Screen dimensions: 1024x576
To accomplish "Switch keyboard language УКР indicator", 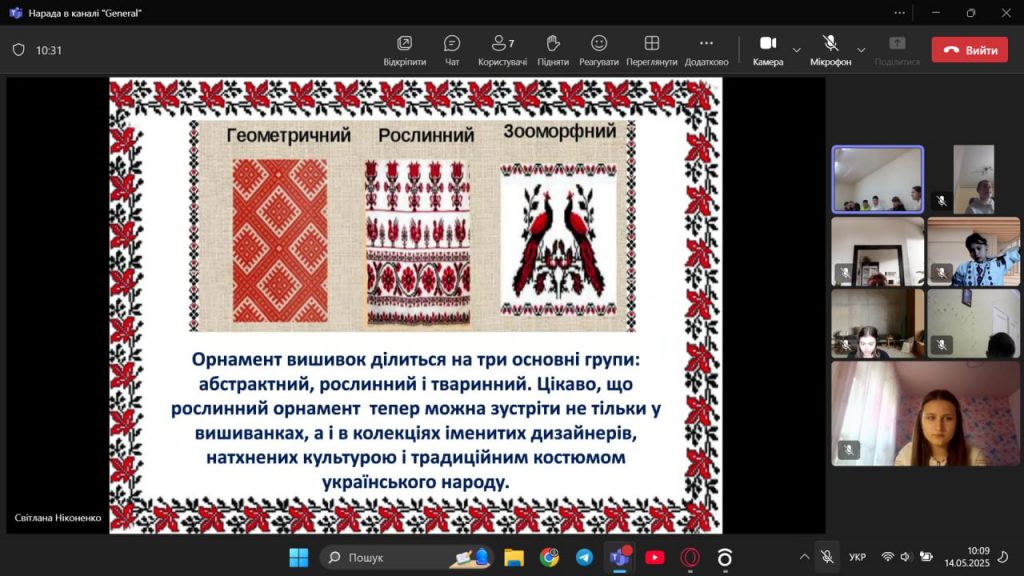I will point(857,557).
